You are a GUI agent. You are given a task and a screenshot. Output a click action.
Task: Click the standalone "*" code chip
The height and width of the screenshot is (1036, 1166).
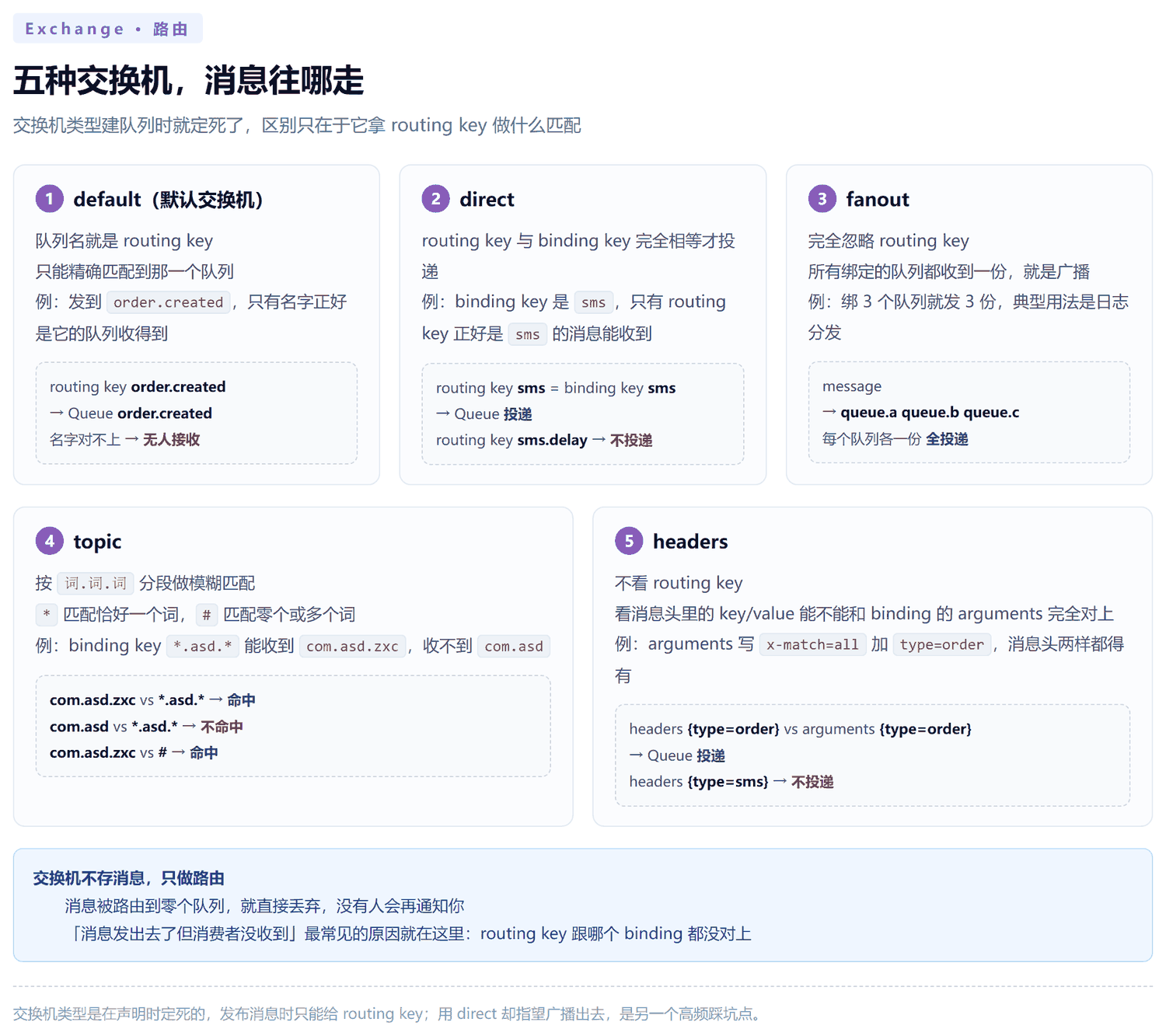click(x=47, y=615)
